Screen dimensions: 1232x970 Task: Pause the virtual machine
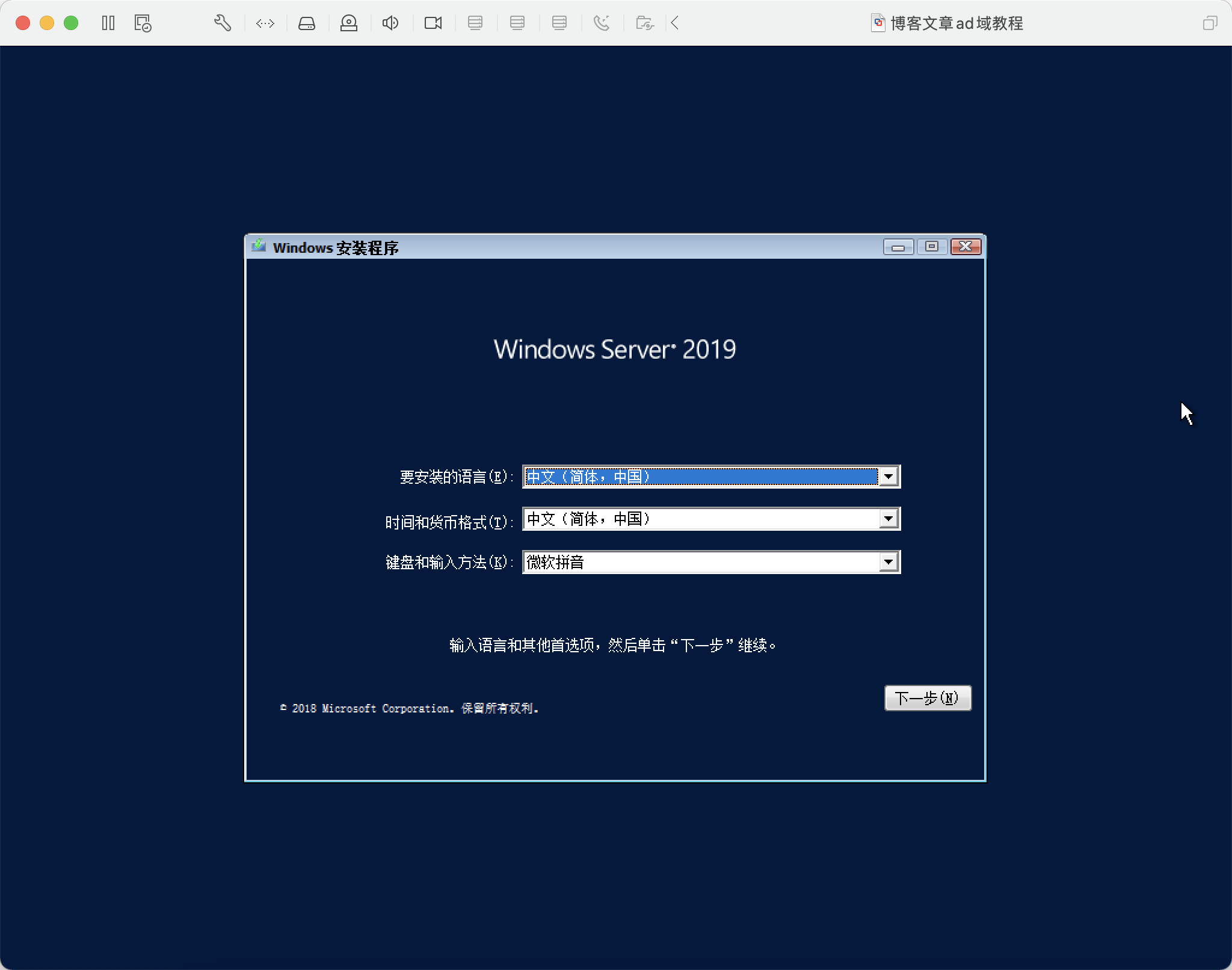(x=108, y=23)
